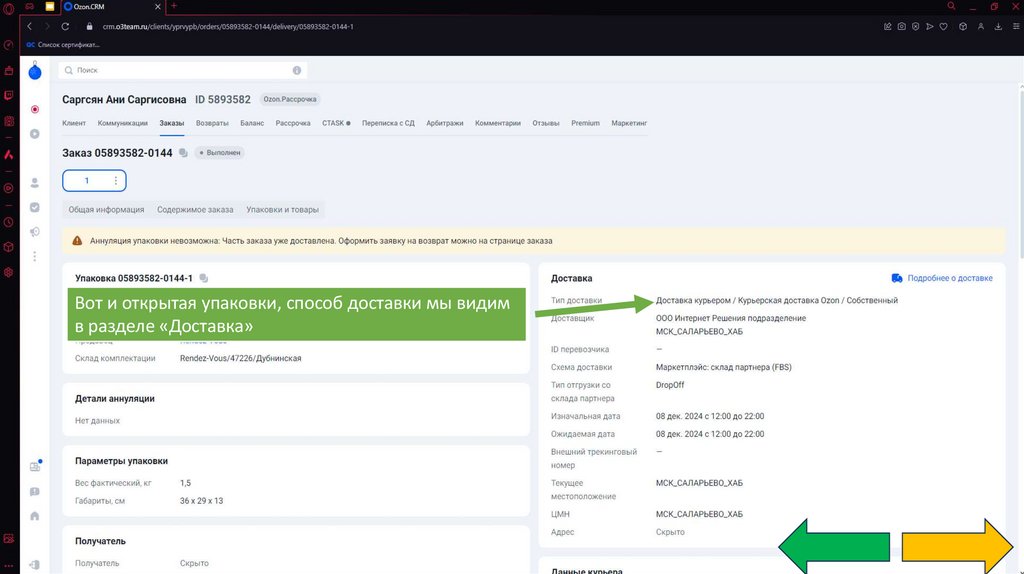Switch to the Отзывы tab
The width and height of the screenshot is (1024, 574).
[x=545, y=123]
